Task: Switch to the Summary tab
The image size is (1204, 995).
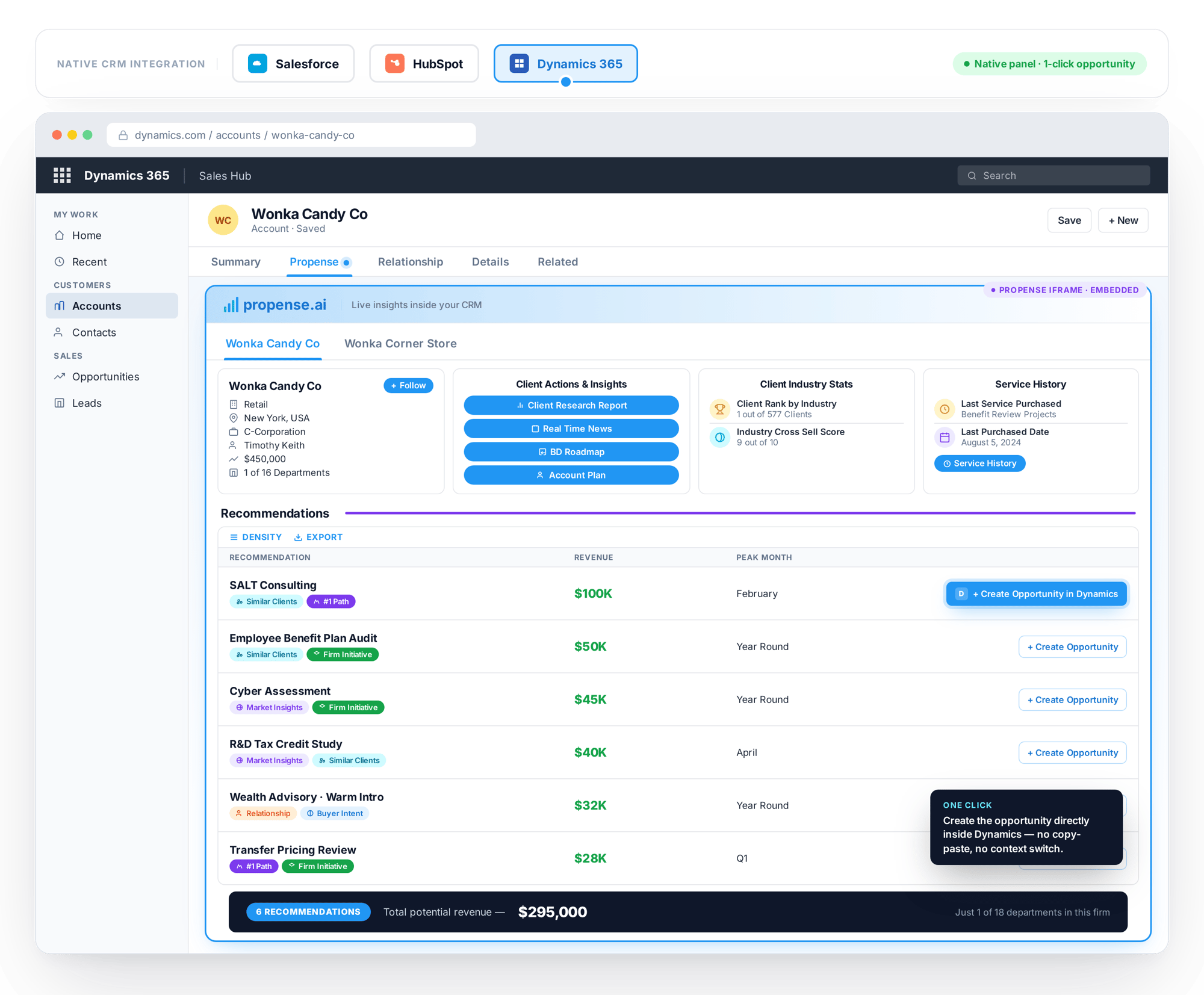Action: (x=236, y=262)
